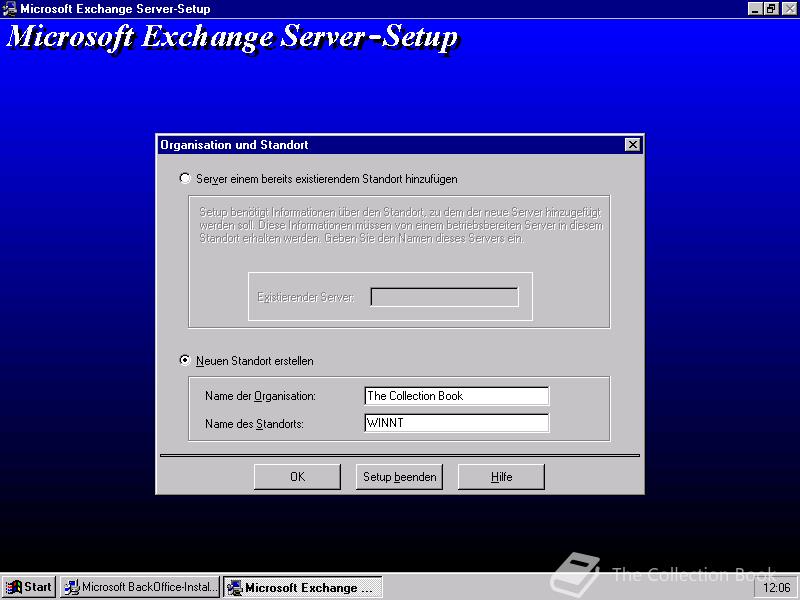Click the 'Setup beenden' button
Image resolution: width=800 pixels, height=600 pixels.
(x=399, y=477)
